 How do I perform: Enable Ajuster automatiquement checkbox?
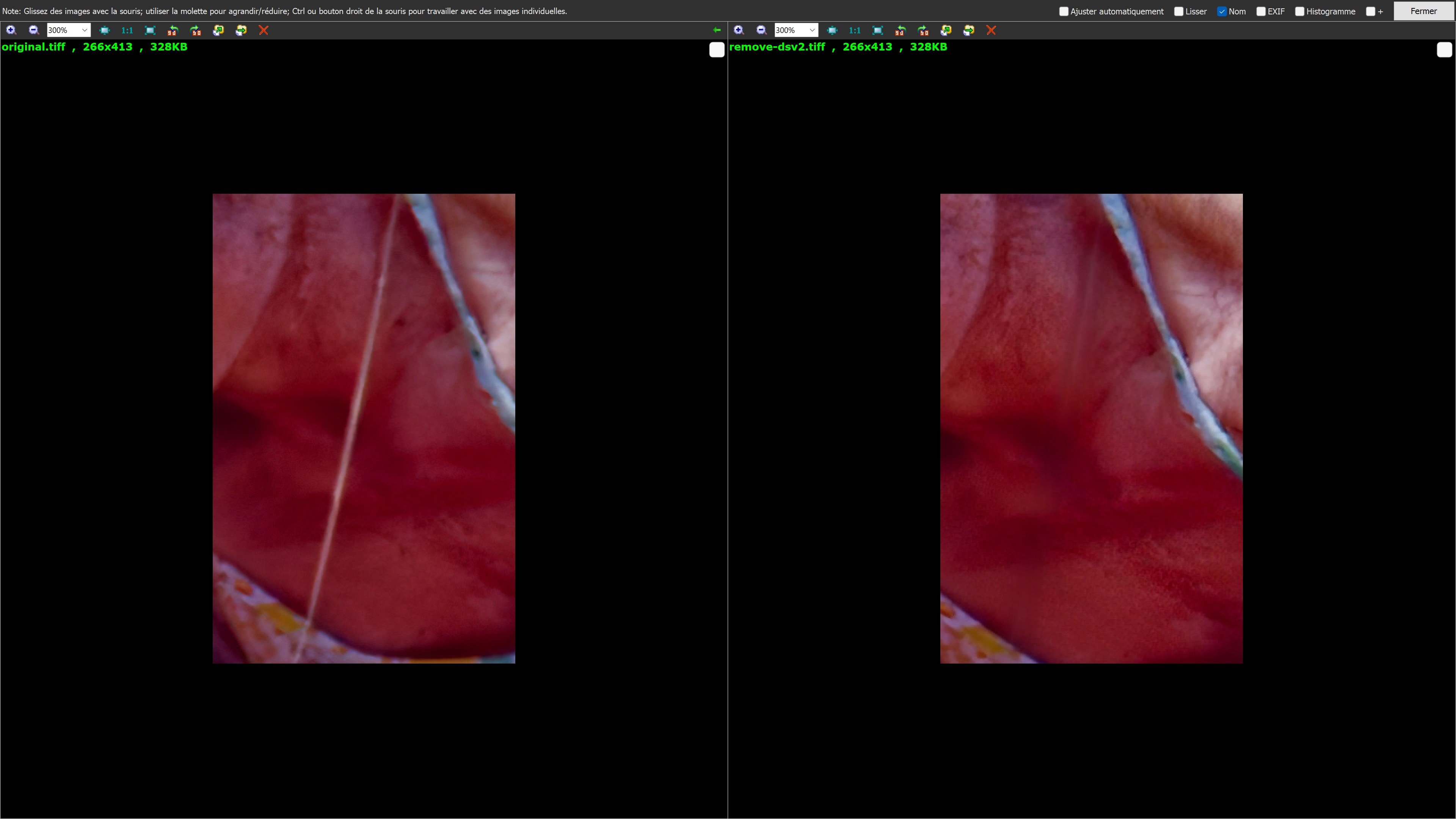[x=1064, y=11]
